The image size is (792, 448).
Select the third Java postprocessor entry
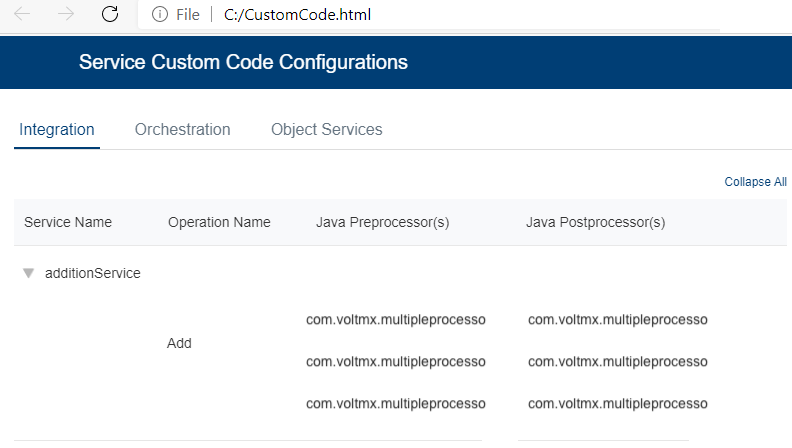click(618, 403)
